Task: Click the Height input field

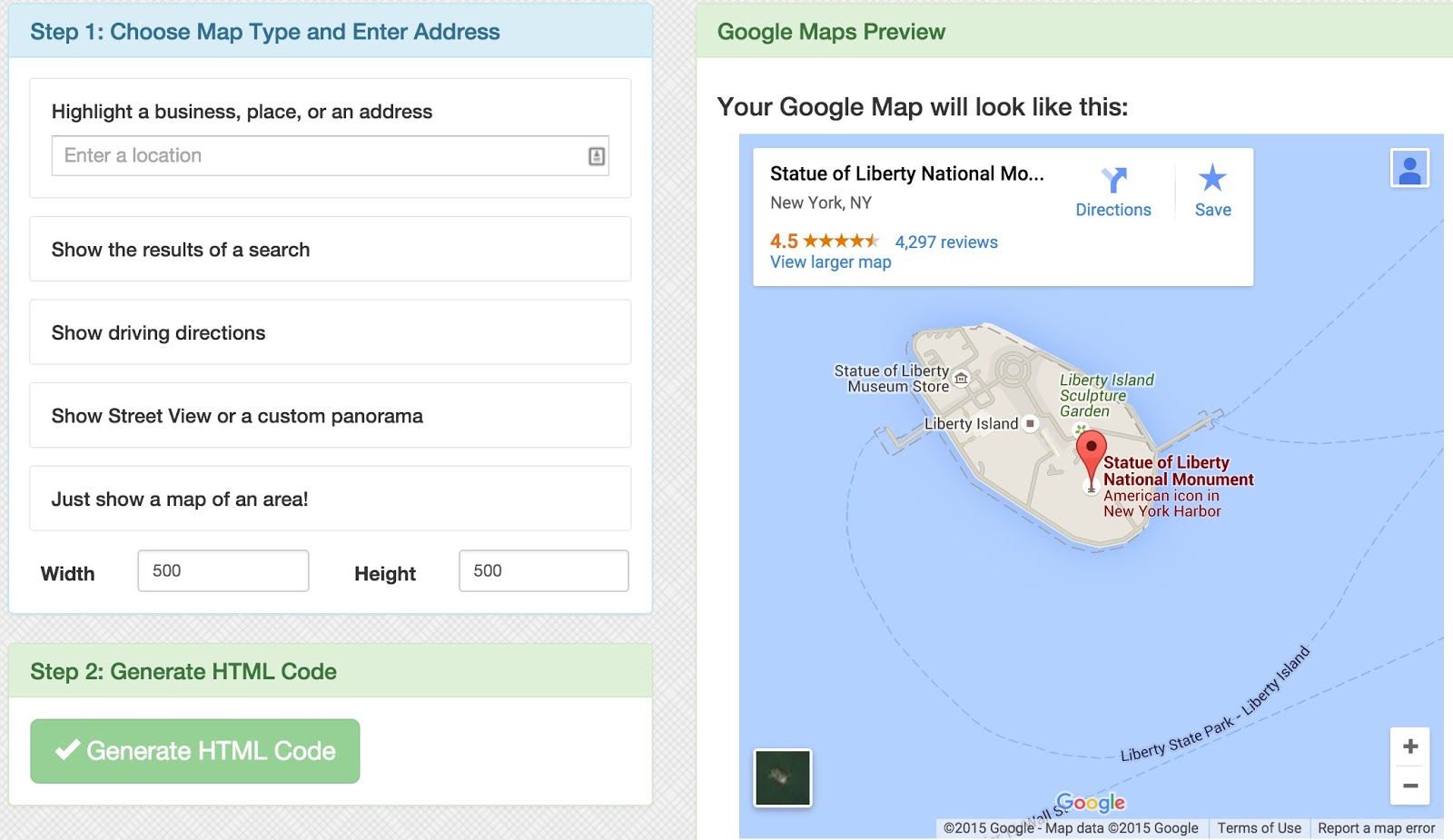Action: [543, 571]
